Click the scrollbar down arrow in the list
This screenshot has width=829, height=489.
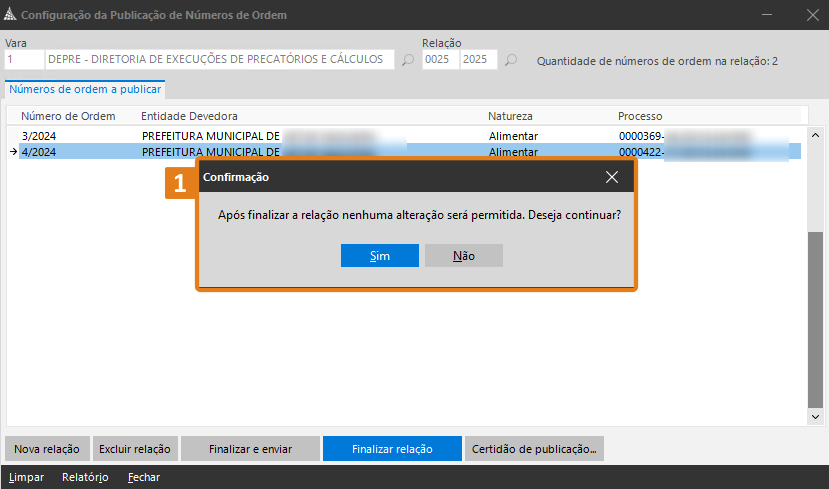pos(815,417)
